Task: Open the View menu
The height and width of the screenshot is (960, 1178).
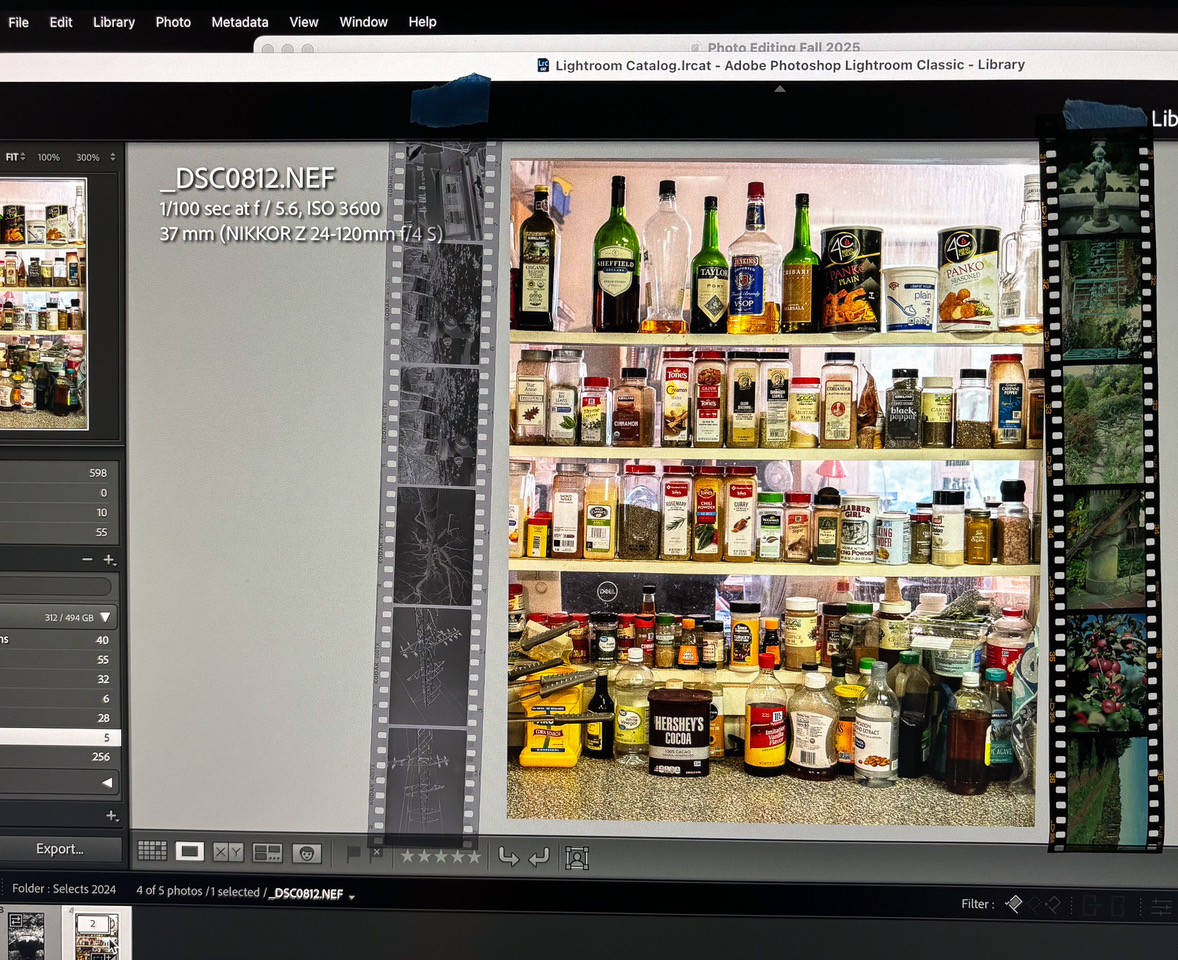Action: coord(304,22)
